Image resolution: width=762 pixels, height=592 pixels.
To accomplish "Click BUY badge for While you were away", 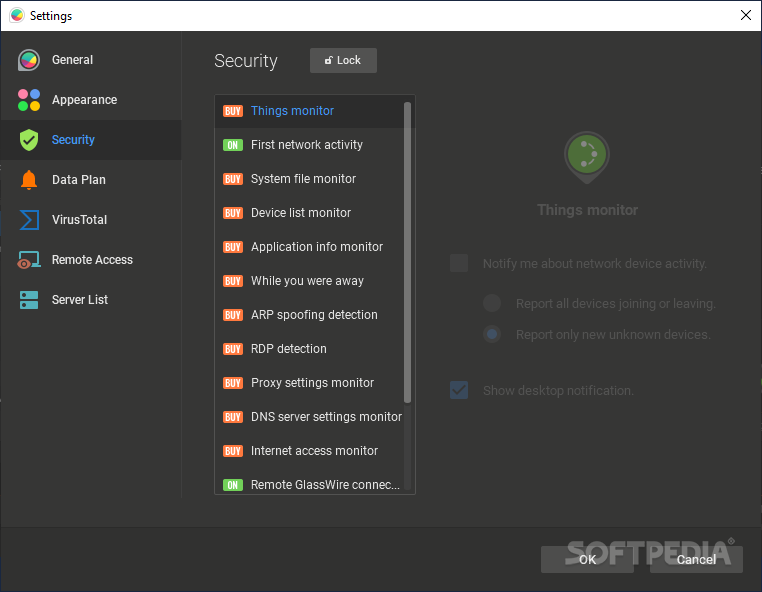I will pos(233,281).
